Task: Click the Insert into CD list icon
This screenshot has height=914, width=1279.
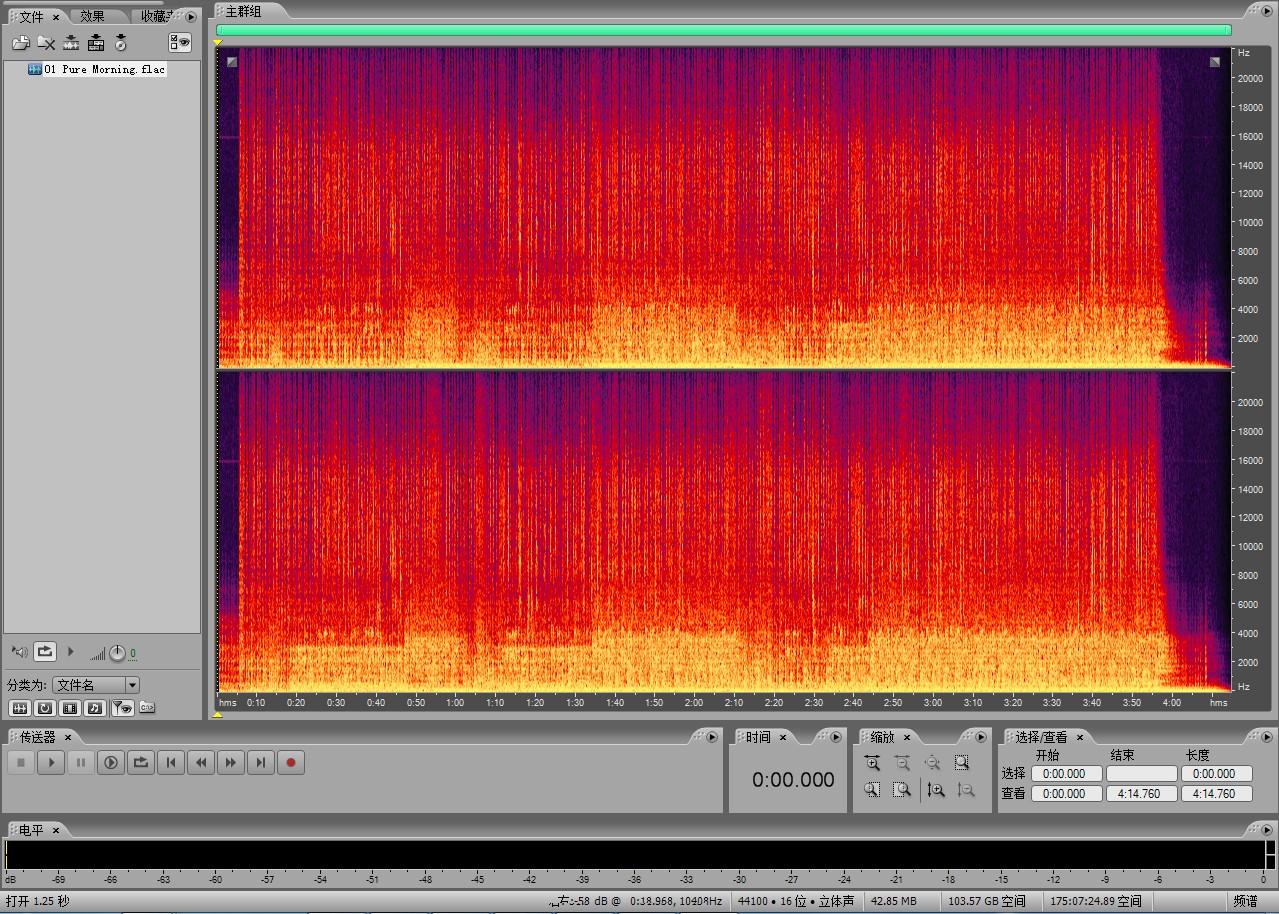Action: click(x=121, y=42)
